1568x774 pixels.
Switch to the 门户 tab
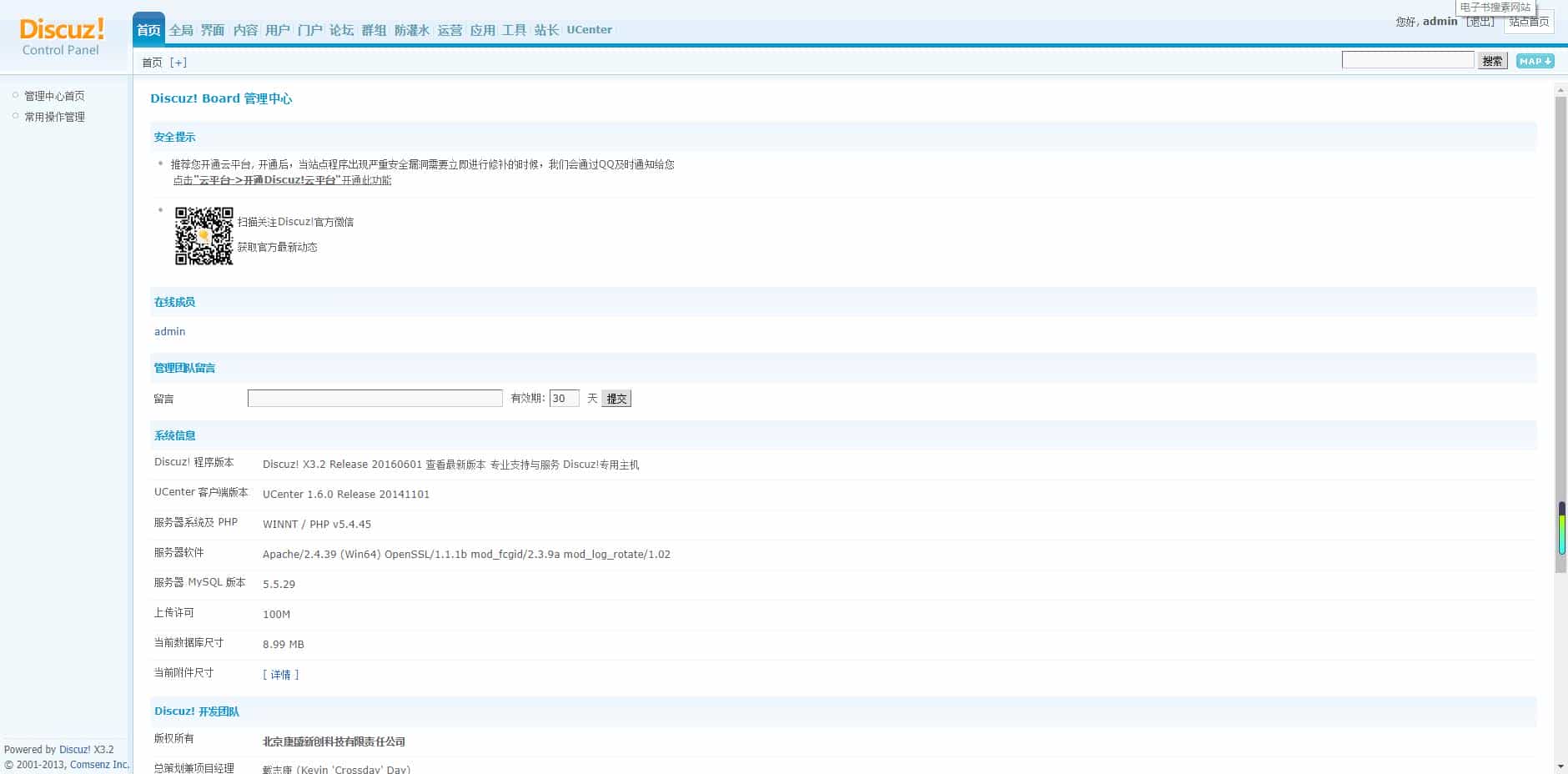[x=309, y=30]
